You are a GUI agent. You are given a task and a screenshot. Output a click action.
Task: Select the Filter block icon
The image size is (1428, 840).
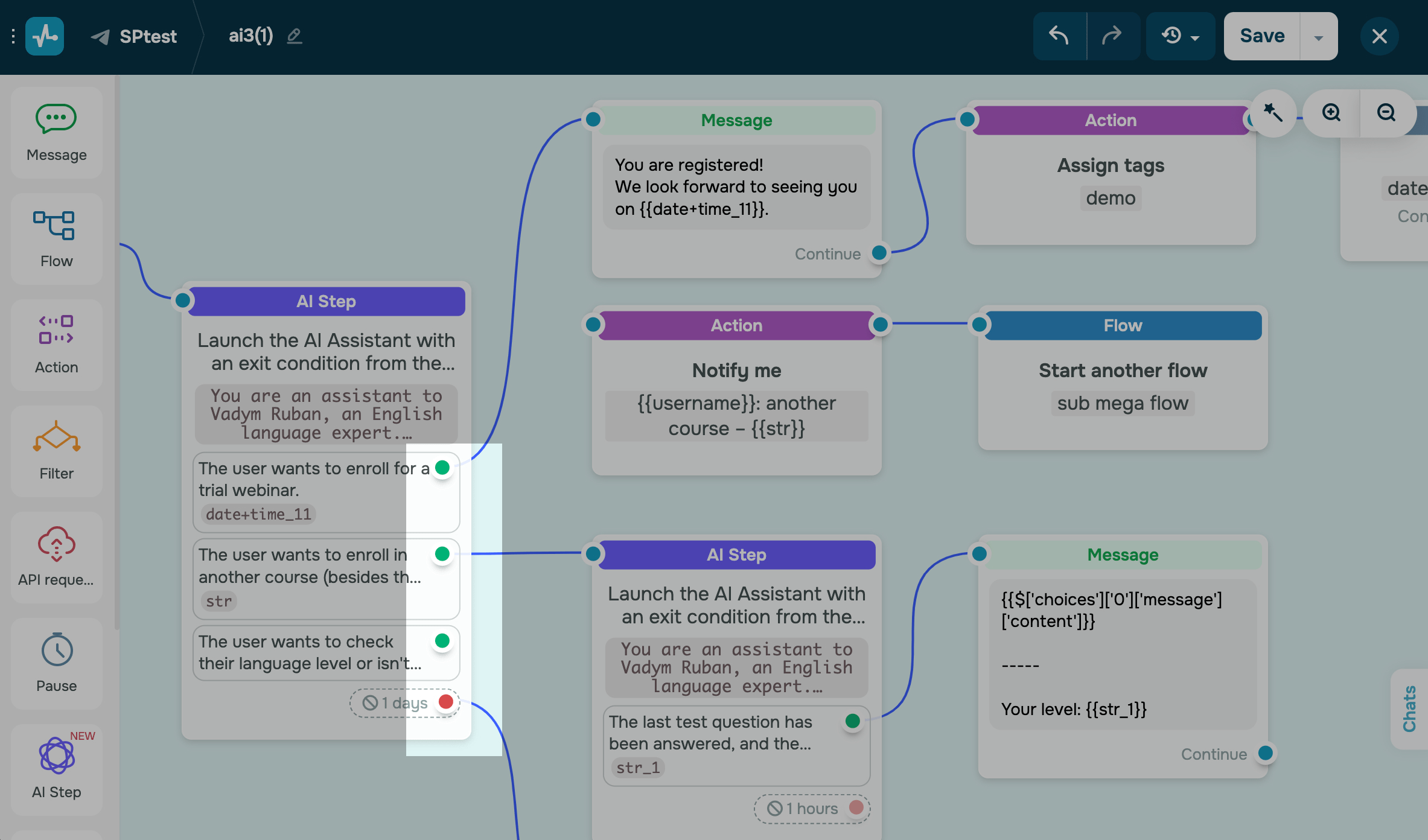(x=56, y=437)
